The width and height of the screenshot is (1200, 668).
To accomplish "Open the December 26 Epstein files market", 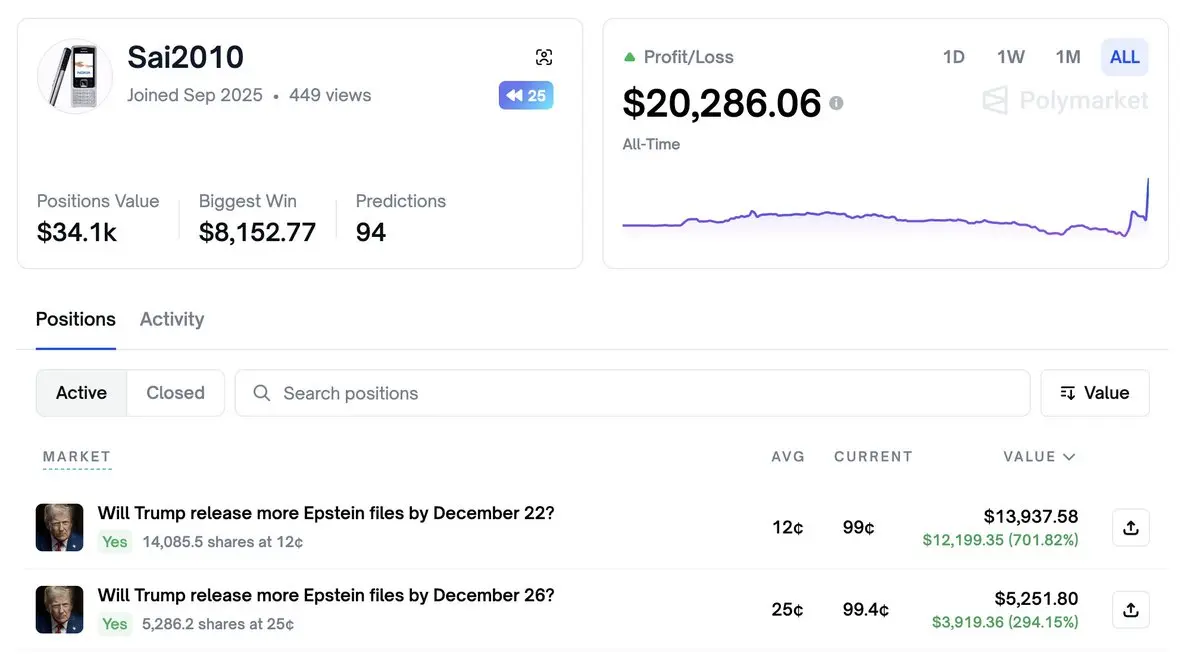I will pos(326,595).
